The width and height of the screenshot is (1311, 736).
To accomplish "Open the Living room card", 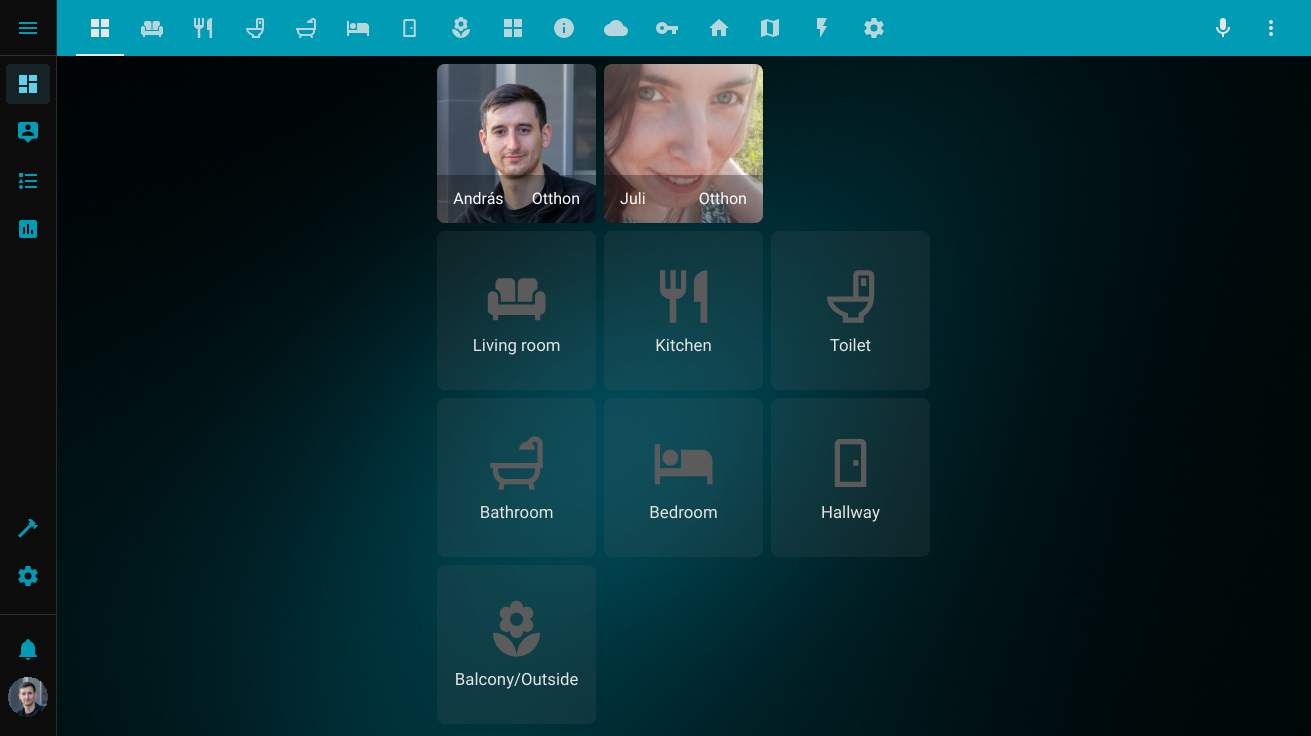I will coord(516,310).
